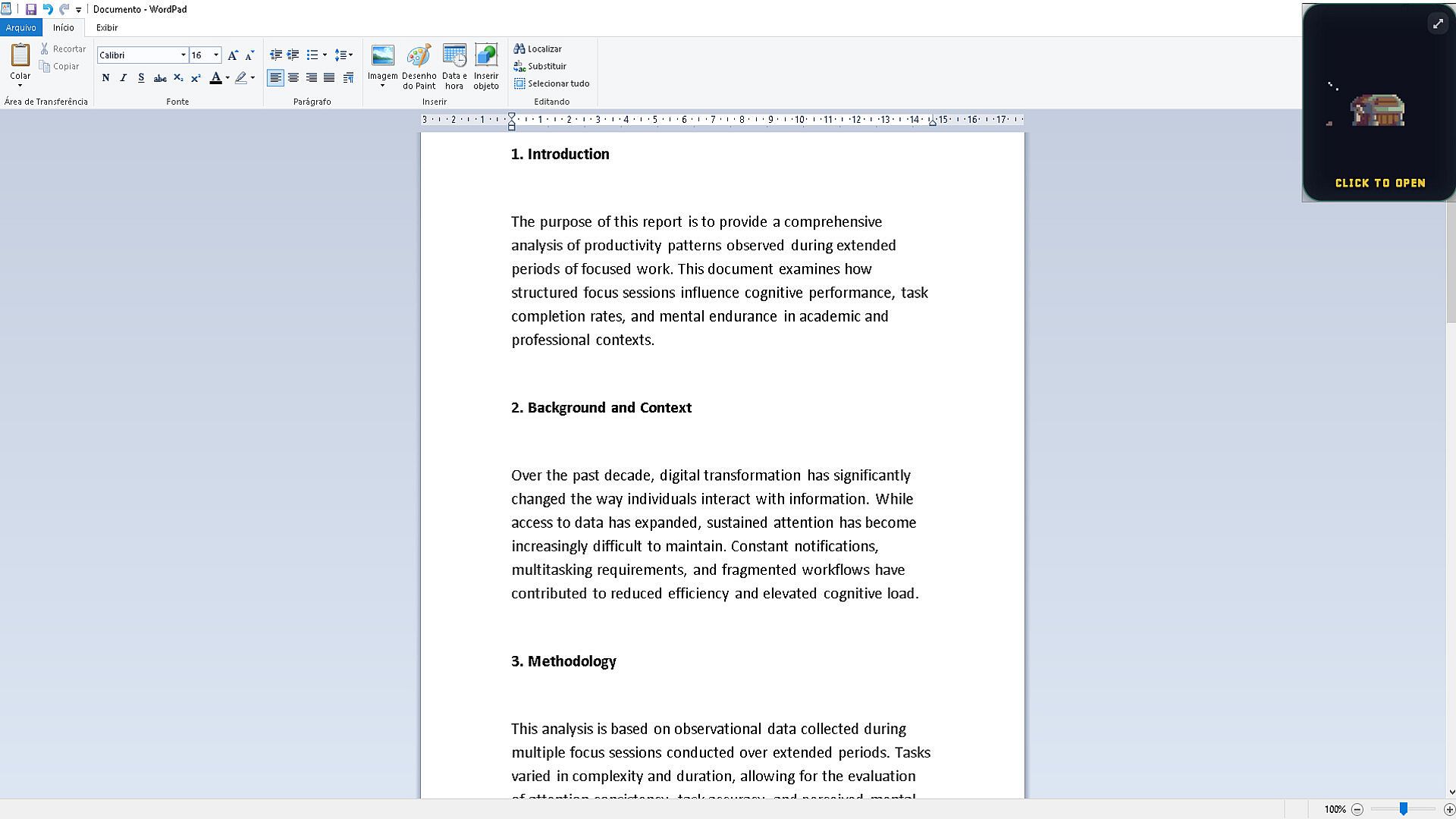1456x819 pixels.
Task: Switch to the Exibir tab
Action: (x=107, y=27)
